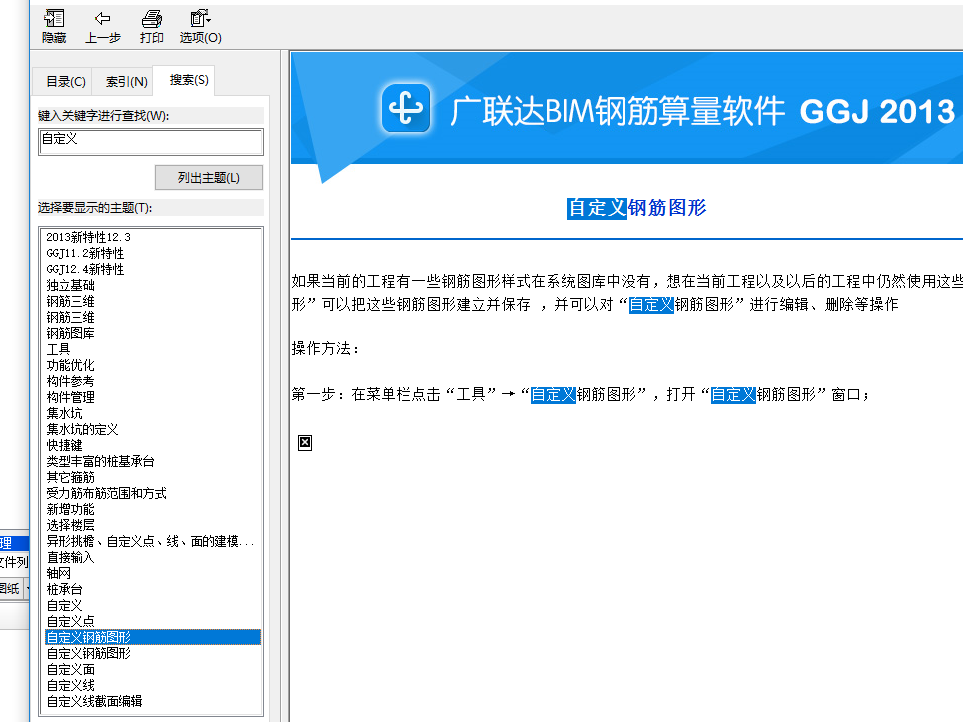The height and width of the screenshot is (722, 963).
Task: Click the page heading 自定义钢筋图形
Action: click(x=636, y=208)
